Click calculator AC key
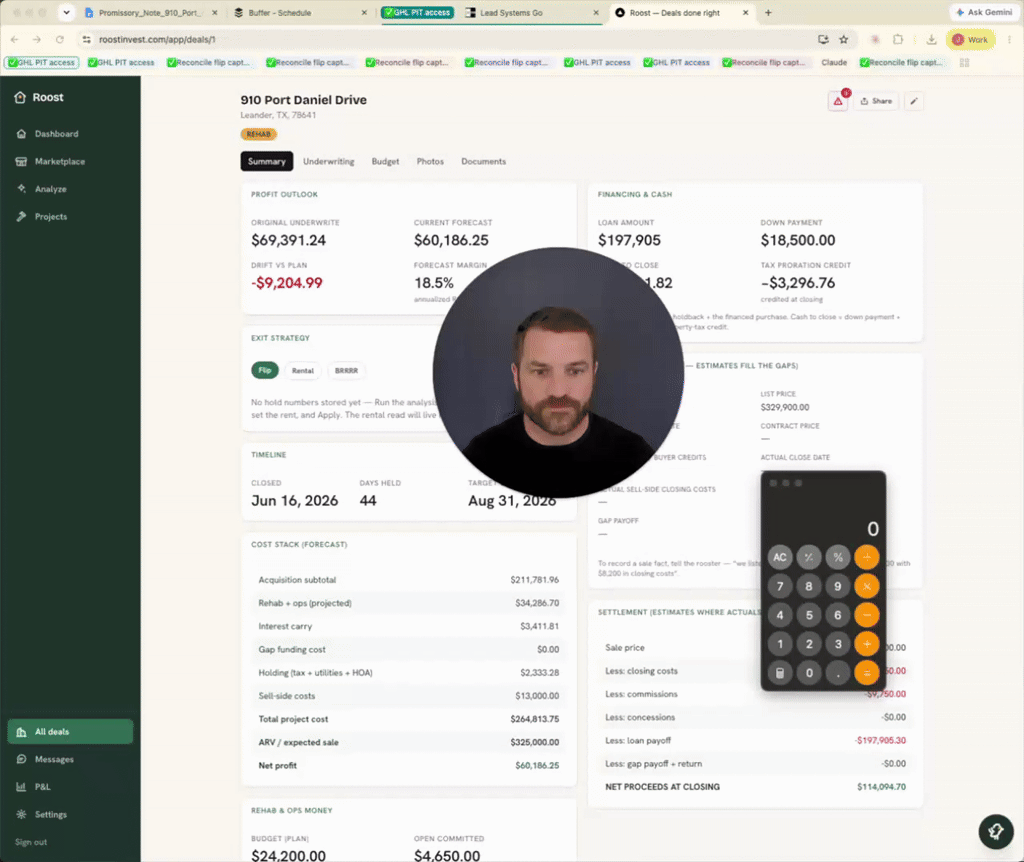Screen dimensions: 1024x862 (780, 557)
